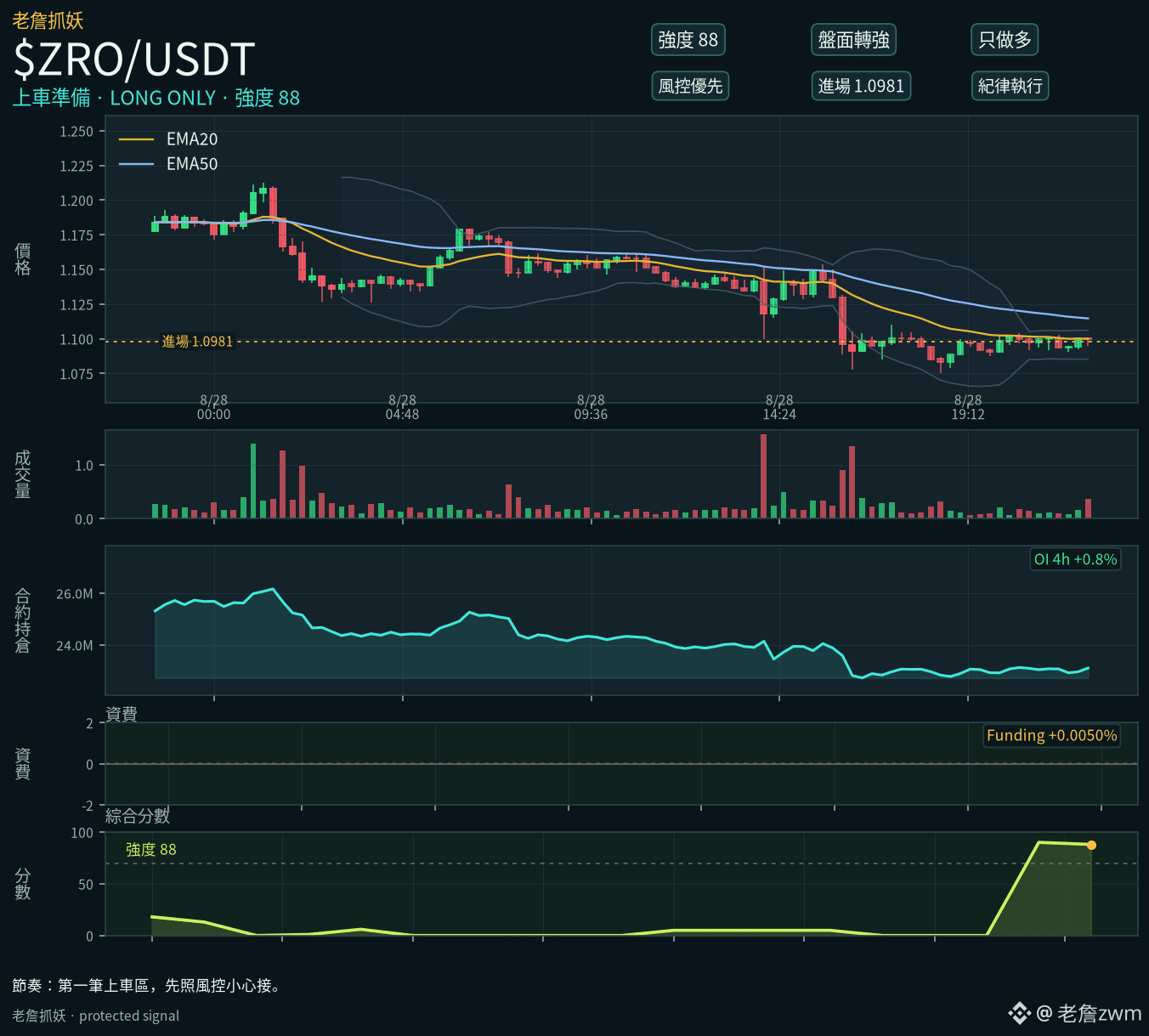Click the 老詹抓妖 header label
The width and height of the screenshot is (1149, 1036).
(x=48, y=20)
